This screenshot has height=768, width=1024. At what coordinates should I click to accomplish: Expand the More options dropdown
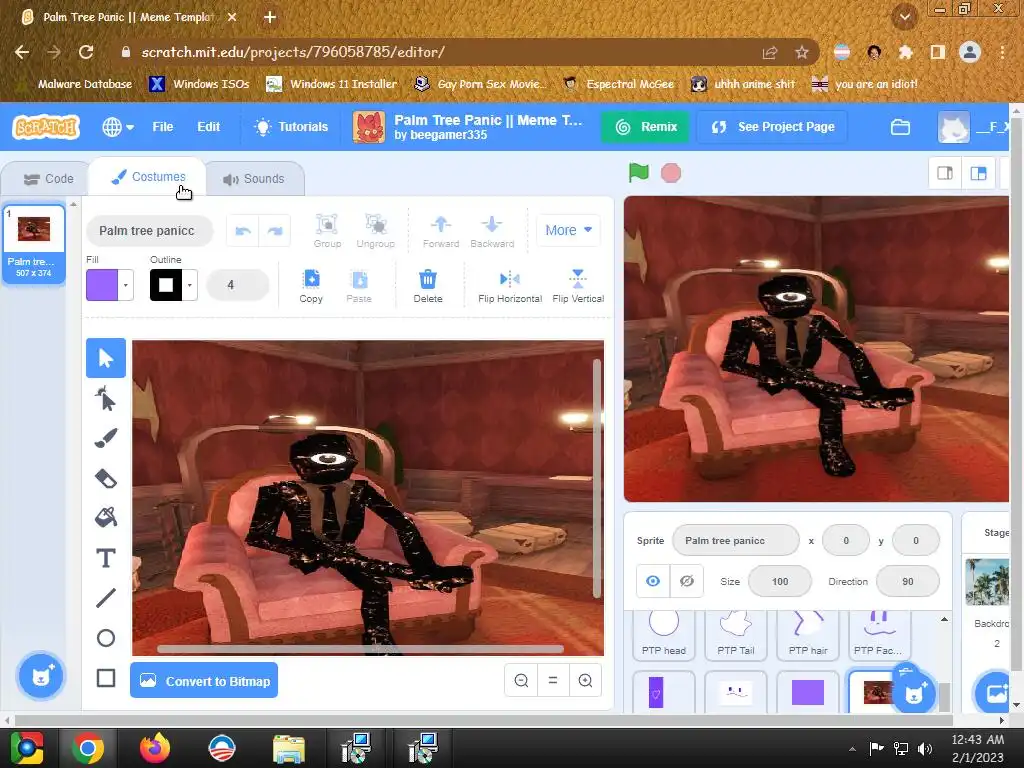pyautogui.click(x=568, y=230)
